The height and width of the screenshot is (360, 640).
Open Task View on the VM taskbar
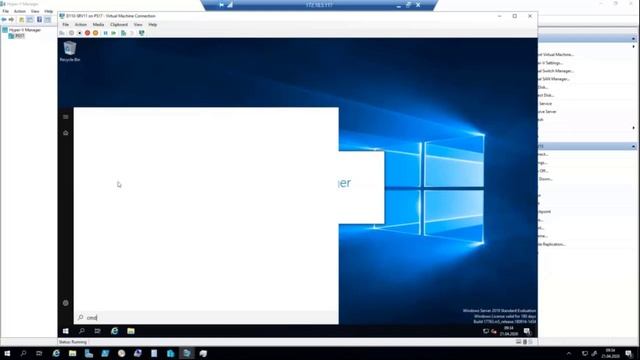coord(98,331)
